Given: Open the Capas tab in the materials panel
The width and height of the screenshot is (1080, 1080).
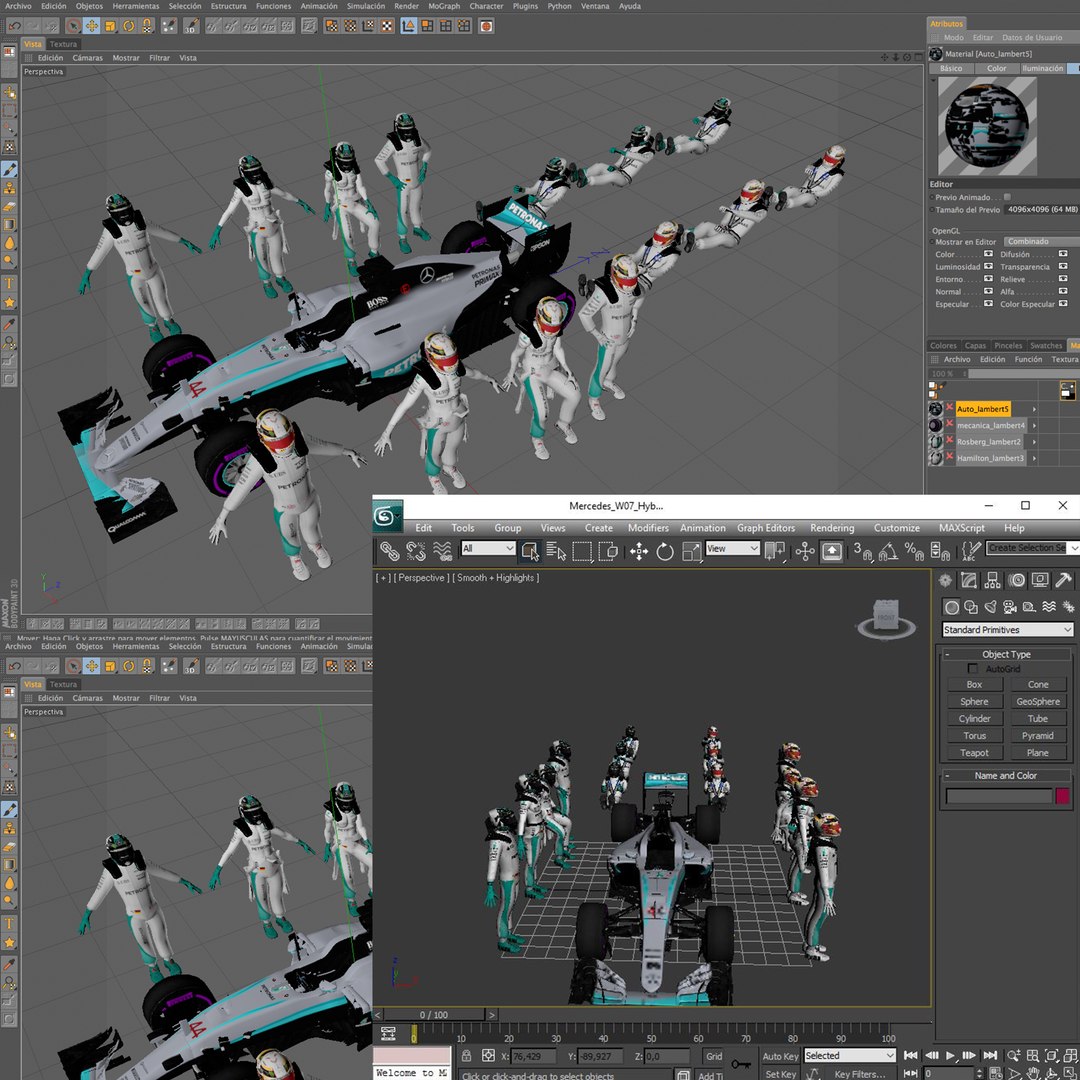Looking at the screenshot, I should pos(975,346).
